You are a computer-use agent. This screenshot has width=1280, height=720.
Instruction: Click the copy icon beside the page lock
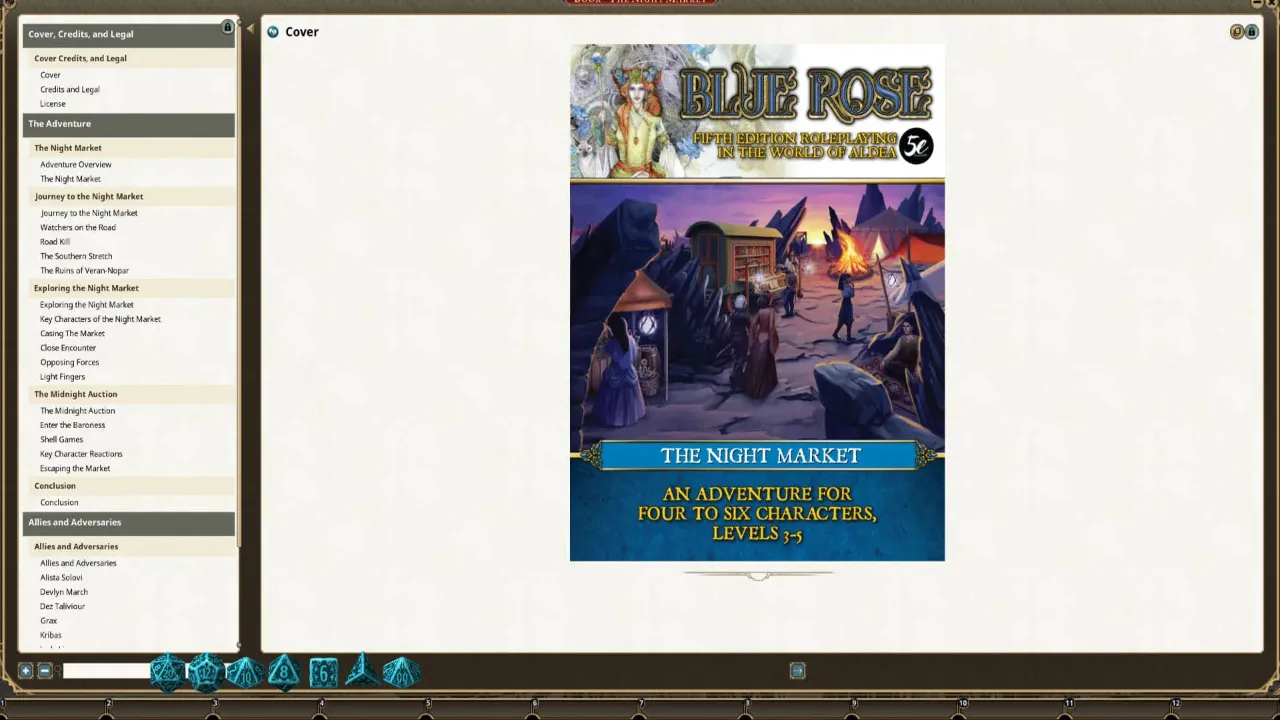coord(1237,32)
